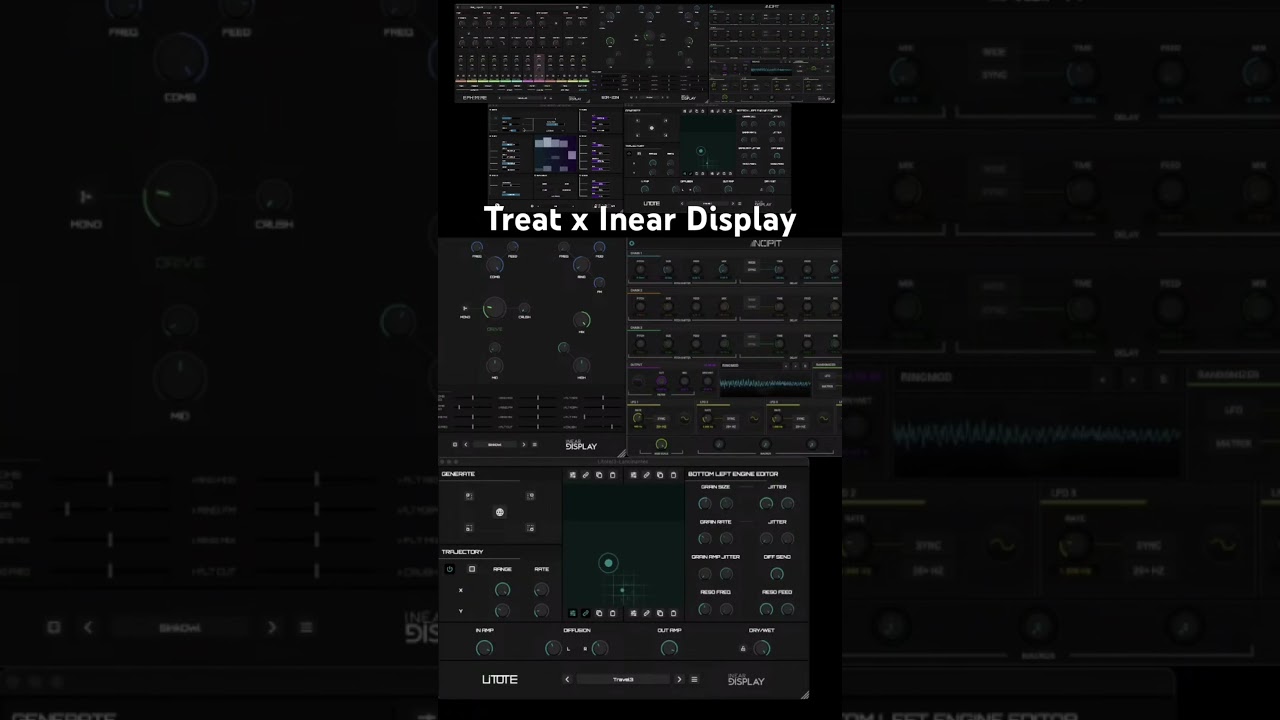Click Treat Mix knob
The width and height of the screenshot is (1280, 720).
tap(582, 320)
